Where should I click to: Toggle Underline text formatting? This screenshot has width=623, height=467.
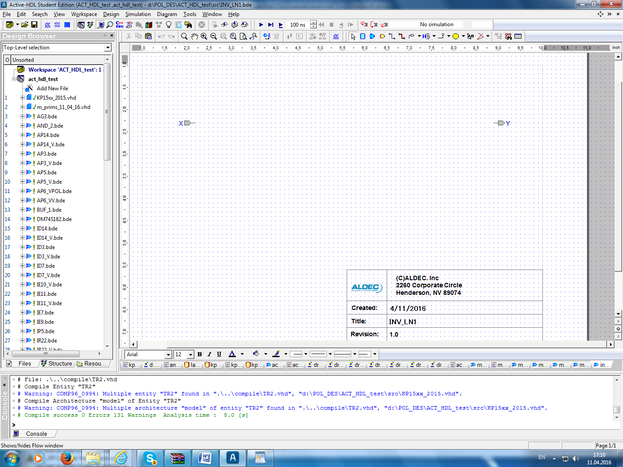click(218, 354)
